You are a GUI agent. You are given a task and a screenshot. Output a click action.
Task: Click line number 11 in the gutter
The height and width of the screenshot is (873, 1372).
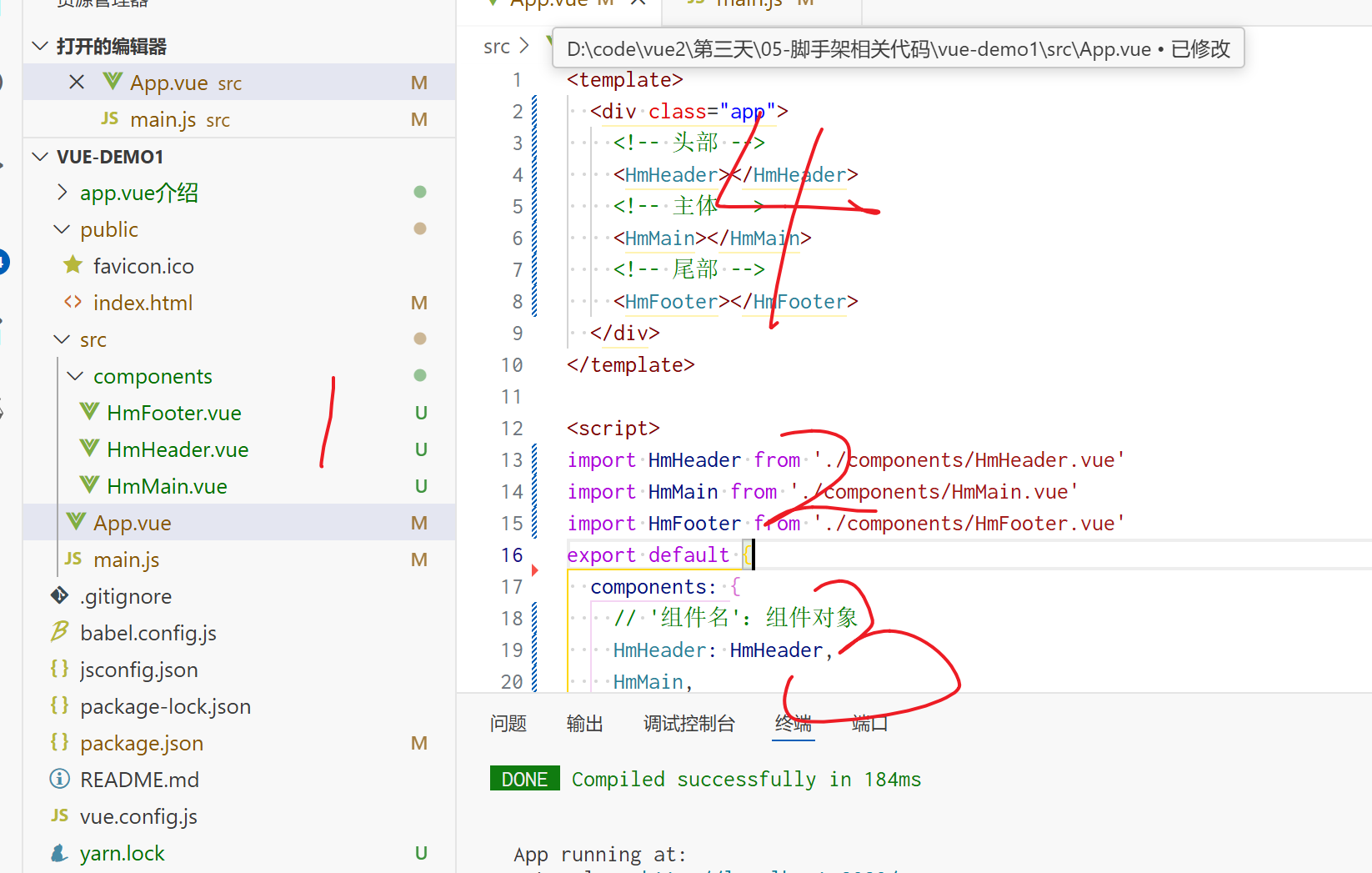click(512, 397)
